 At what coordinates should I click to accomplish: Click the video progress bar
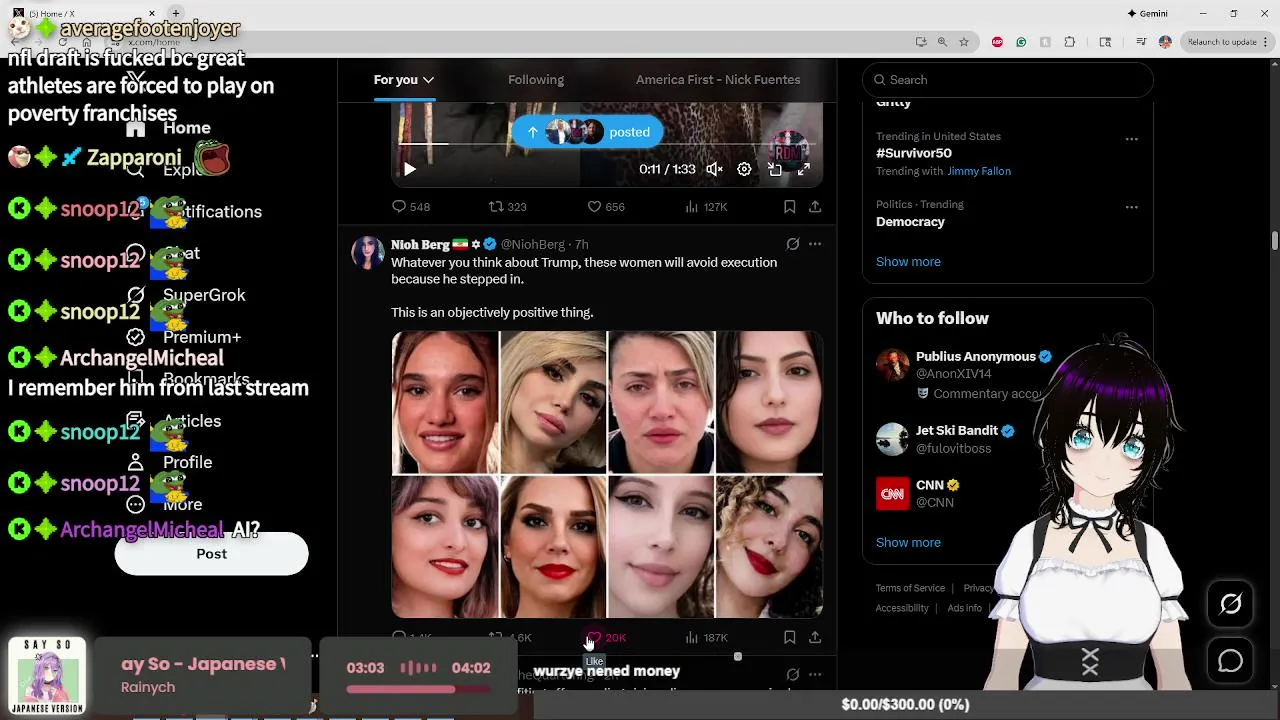607,145
